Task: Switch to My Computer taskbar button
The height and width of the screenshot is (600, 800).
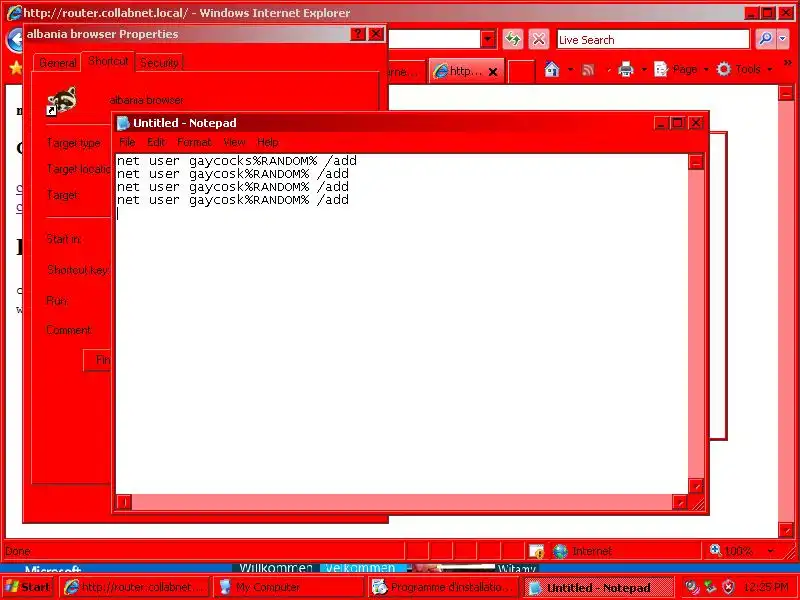Action: pyautogui.click(x=288, y=587)
